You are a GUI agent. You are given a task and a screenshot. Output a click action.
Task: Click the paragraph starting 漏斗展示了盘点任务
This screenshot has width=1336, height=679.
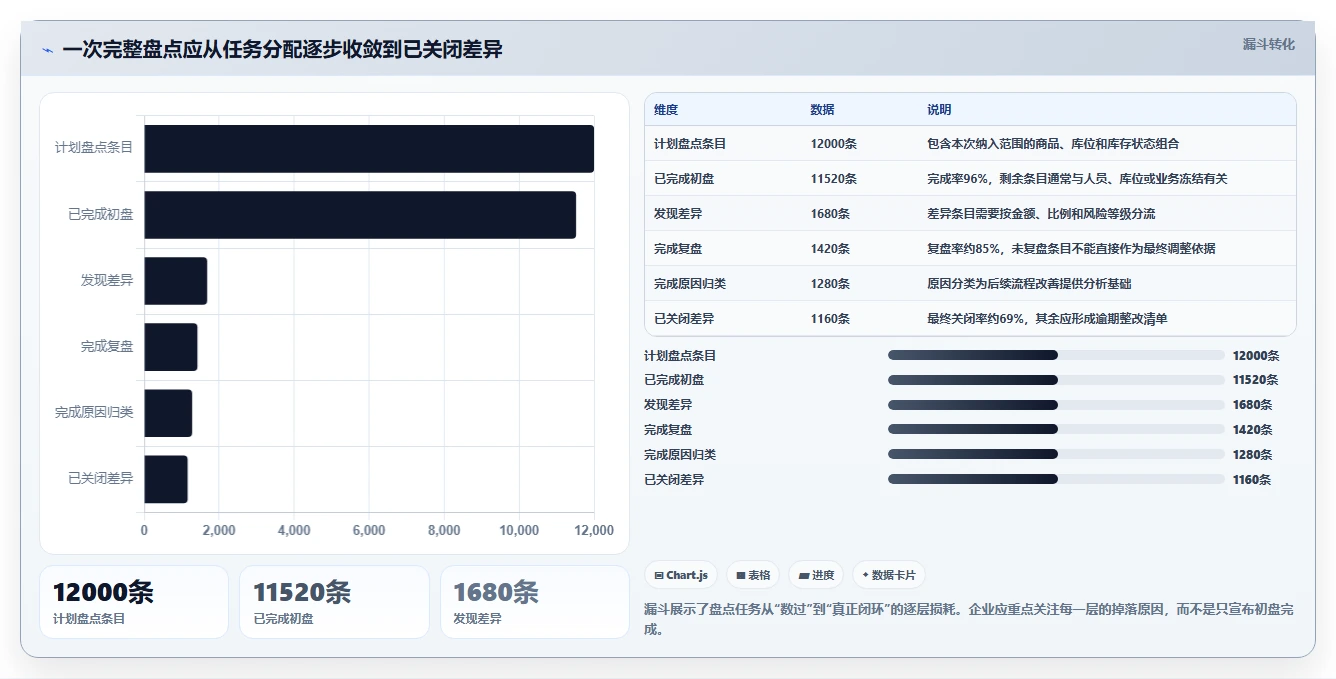click(969, 619)
